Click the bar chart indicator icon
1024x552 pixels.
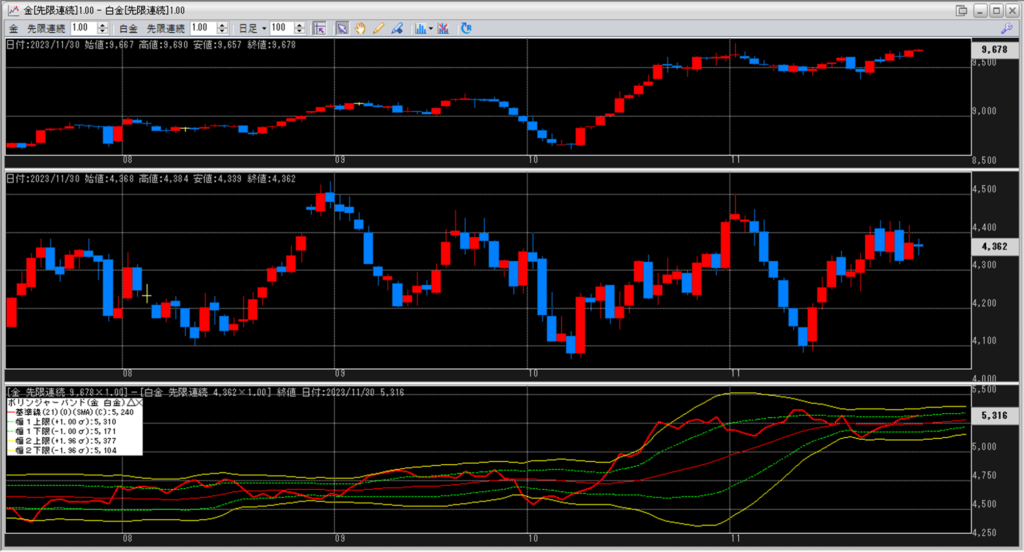click(x=419, y=28)
